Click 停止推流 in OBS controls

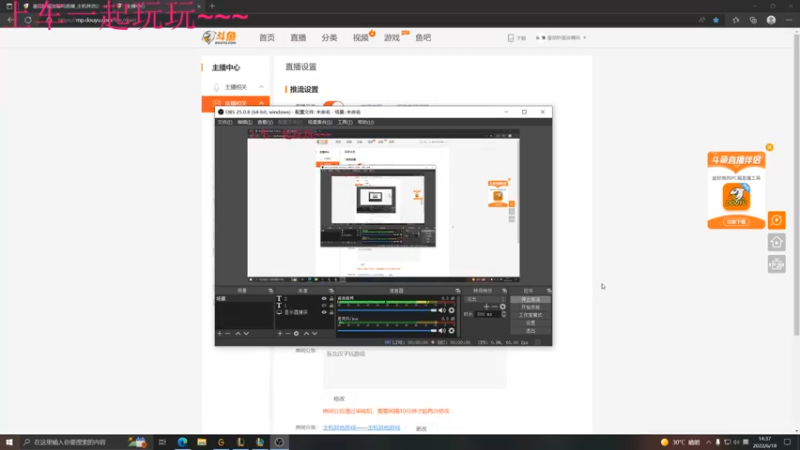(530, 299)
